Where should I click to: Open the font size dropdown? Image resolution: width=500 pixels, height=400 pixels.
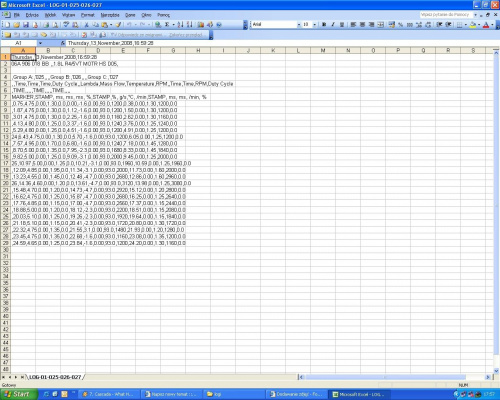pos(314,25)
